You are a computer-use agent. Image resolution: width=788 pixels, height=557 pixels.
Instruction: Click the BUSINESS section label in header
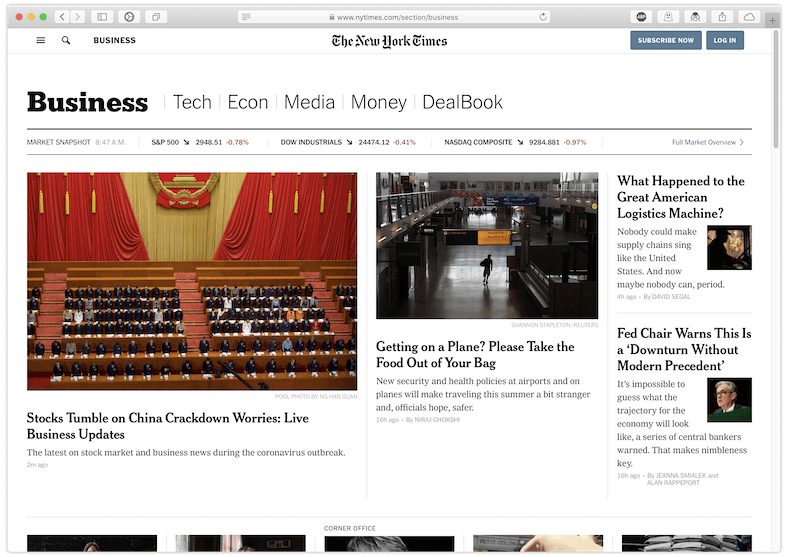point(115,40)
